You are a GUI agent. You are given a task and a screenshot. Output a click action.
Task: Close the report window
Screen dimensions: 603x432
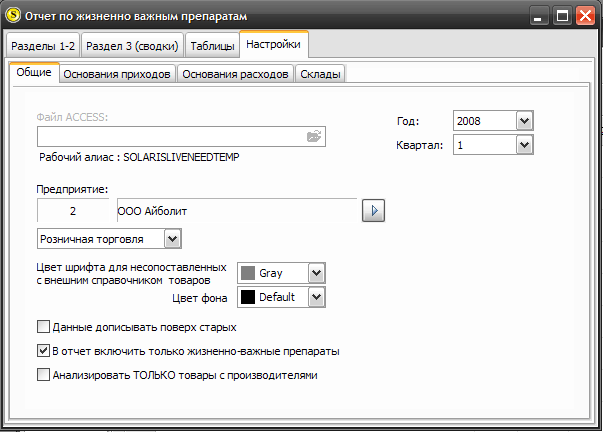[585, 16]
